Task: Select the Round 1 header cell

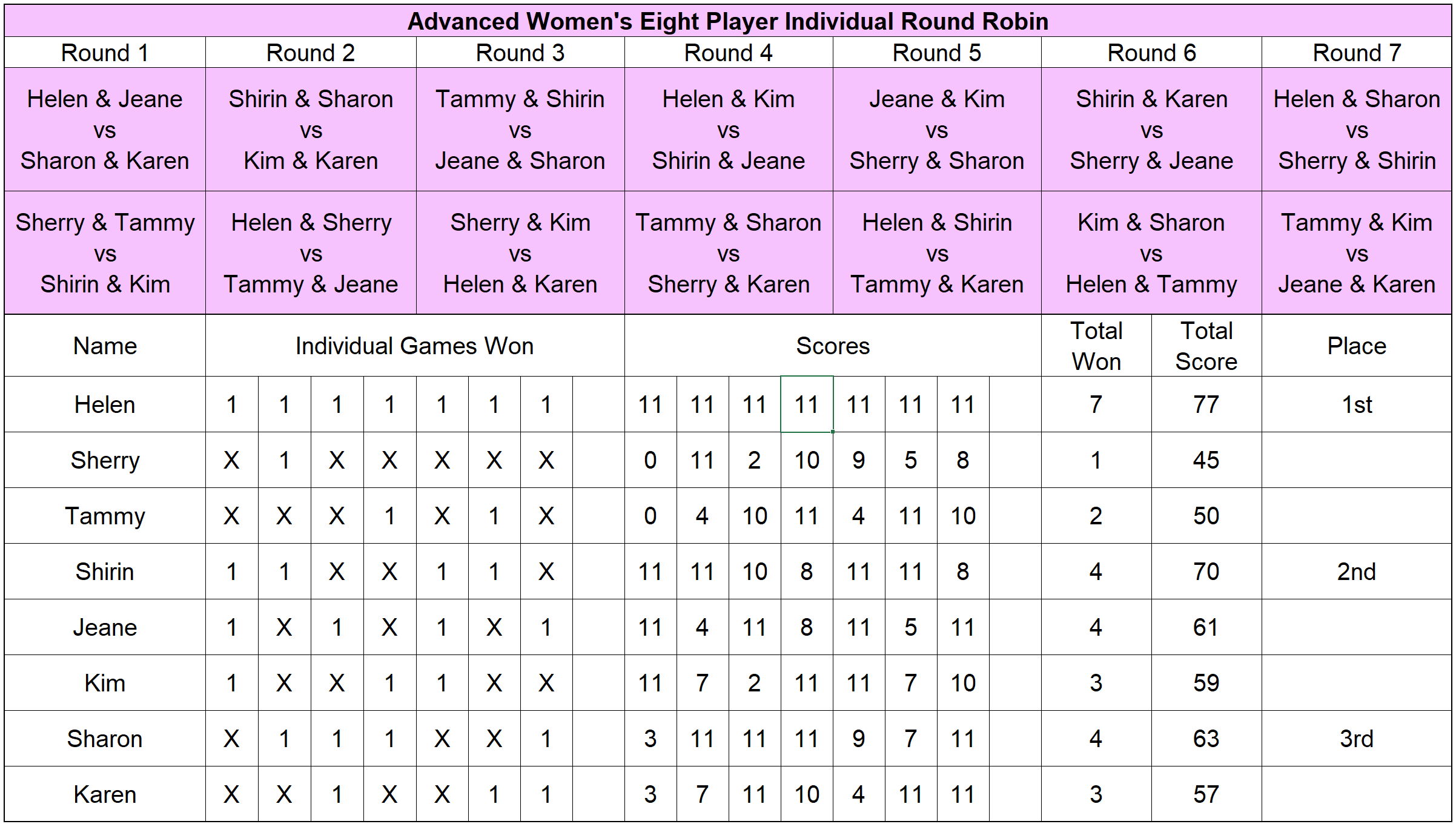Action: [105, 53]
